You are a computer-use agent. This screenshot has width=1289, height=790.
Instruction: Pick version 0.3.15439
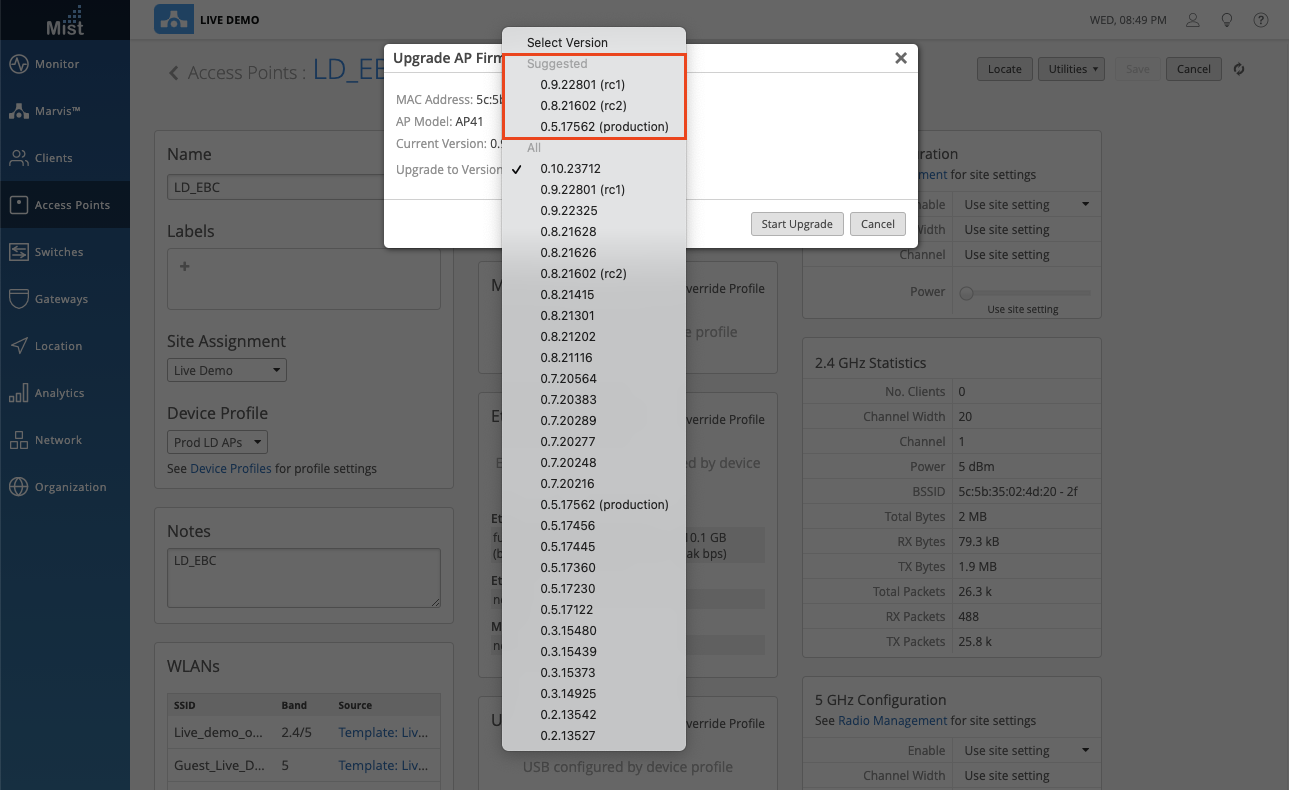594,651
